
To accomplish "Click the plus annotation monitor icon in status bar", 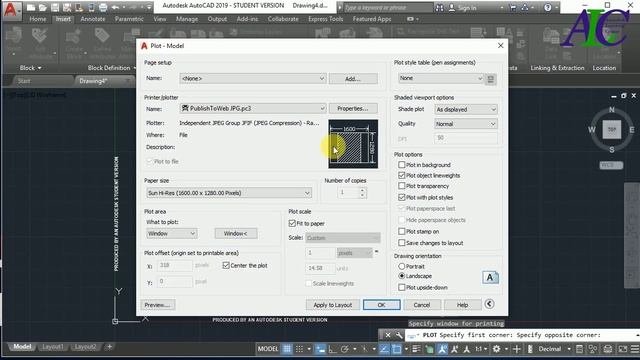I will pyautogui.click(x=517, y=349).
